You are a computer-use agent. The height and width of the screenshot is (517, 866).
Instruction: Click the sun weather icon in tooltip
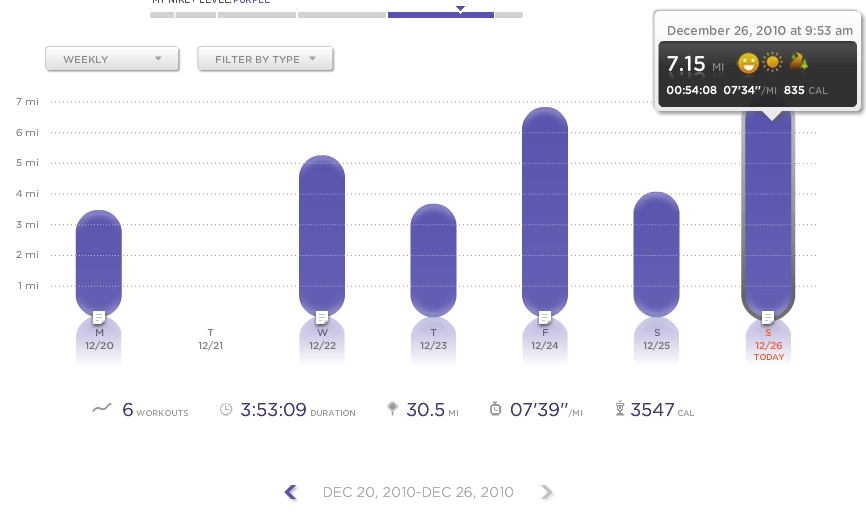[772, 64]
